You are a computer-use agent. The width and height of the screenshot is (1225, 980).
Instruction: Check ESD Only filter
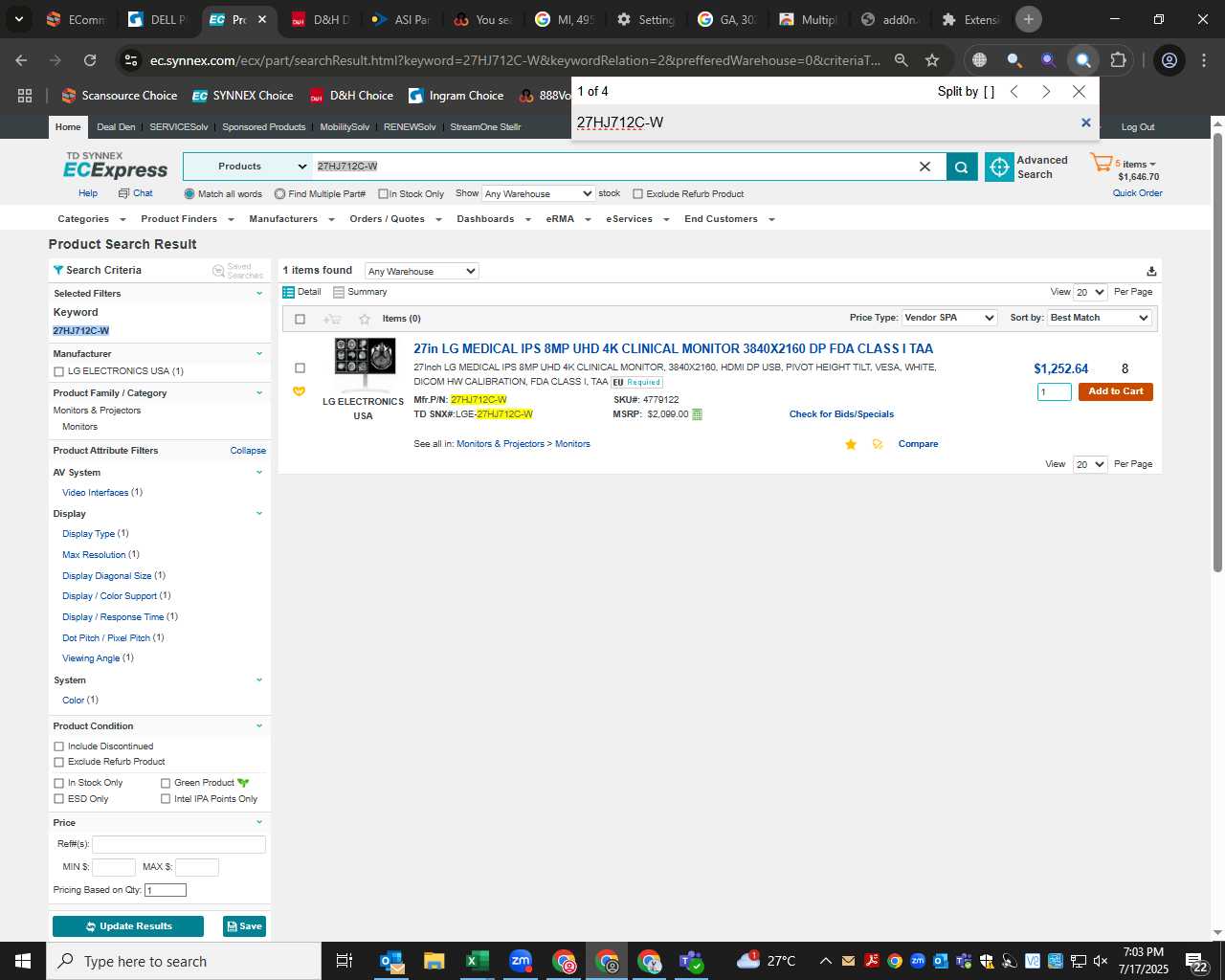[58, 799]
